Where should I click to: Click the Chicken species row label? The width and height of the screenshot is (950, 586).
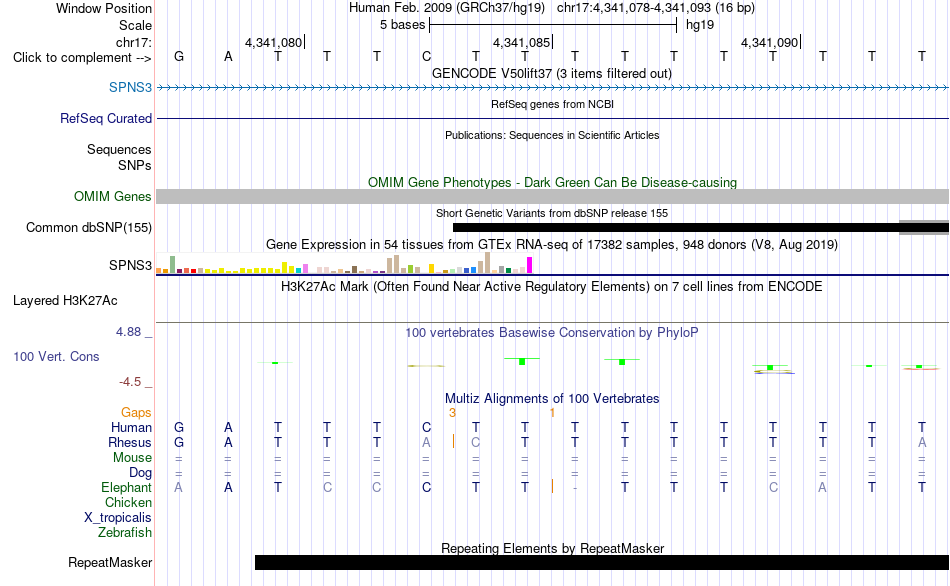tap(128, 502)
